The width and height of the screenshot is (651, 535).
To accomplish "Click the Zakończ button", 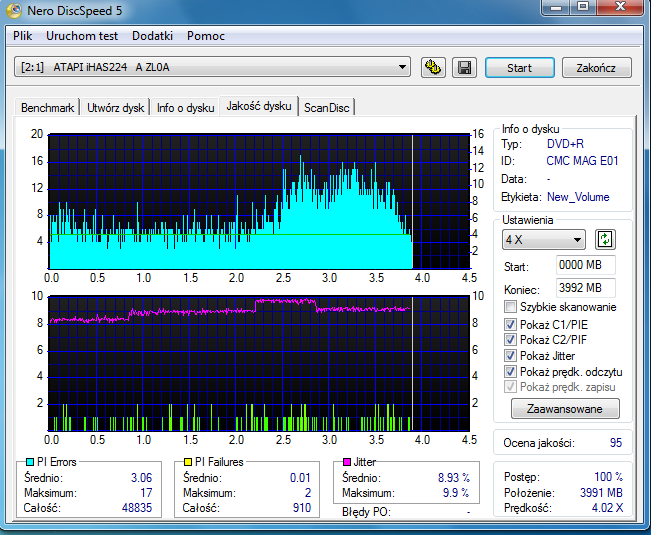I will pos(596,68).
